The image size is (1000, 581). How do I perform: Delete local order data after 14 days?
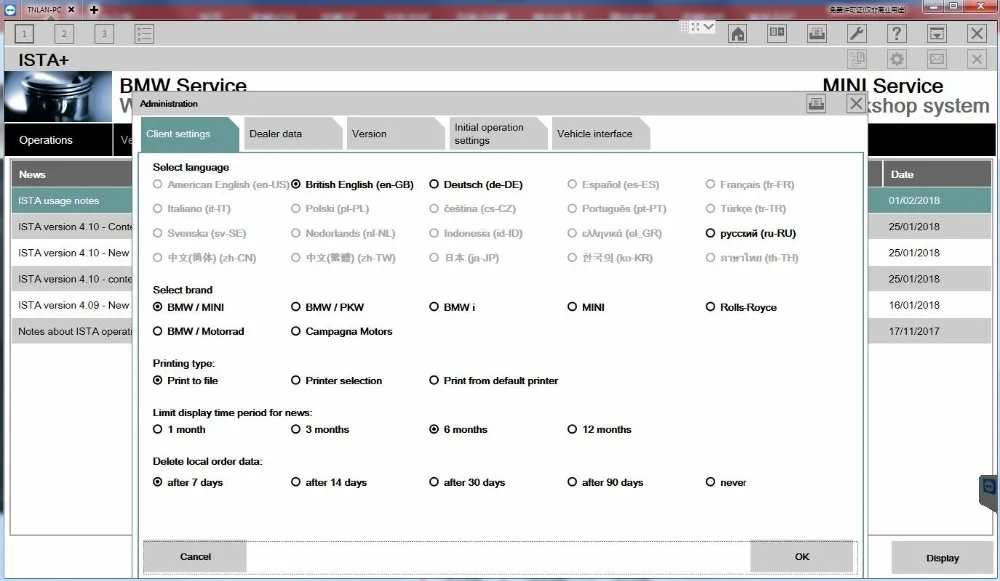pos(329,482)
